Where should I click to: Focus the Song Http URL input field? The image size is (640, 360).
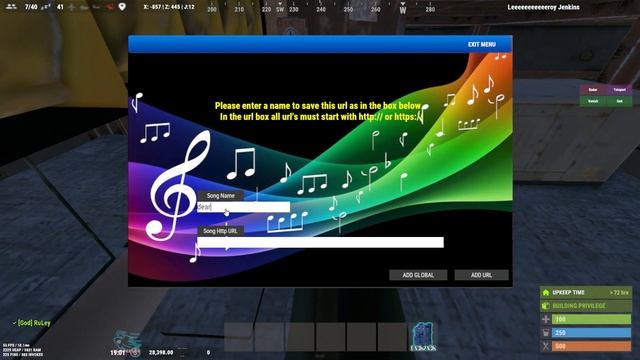tap(320, 242)
